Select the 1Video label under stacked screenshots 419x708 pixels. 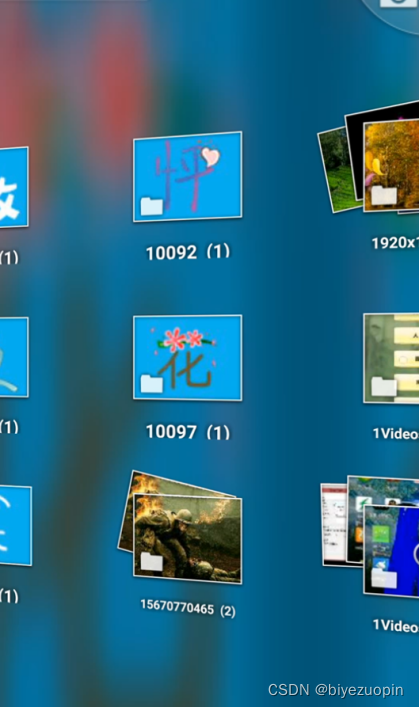pyautogui.click(x=396, y=625)
